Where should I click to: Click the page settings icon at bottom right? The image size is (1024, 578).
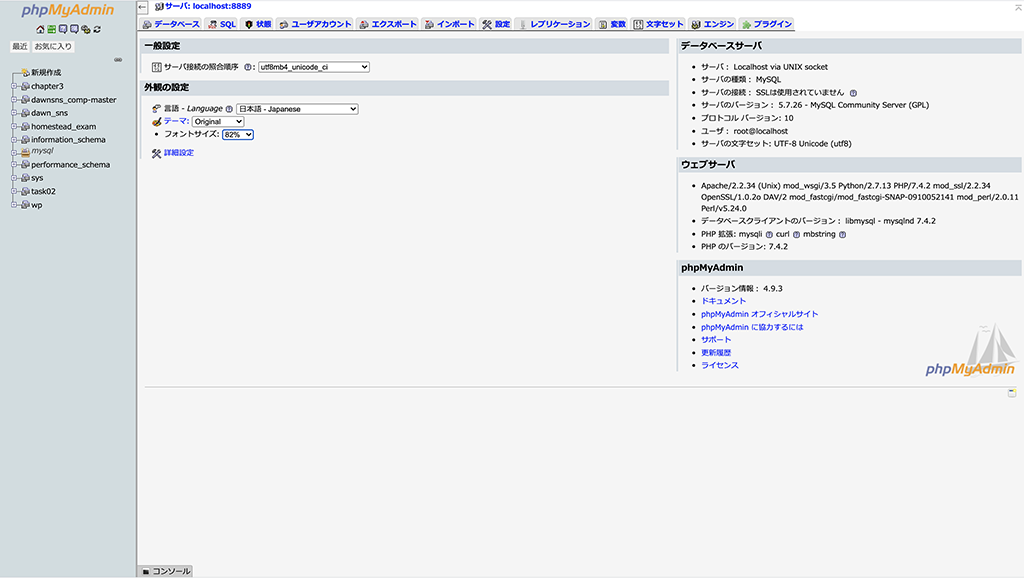coord(1012,393)
